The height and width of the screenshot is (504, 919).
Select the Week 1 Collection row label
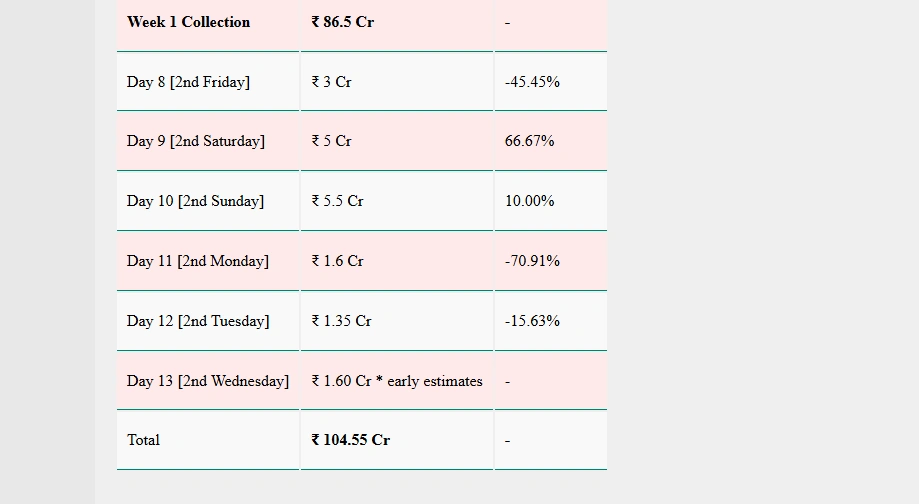[x=188, y=22]
